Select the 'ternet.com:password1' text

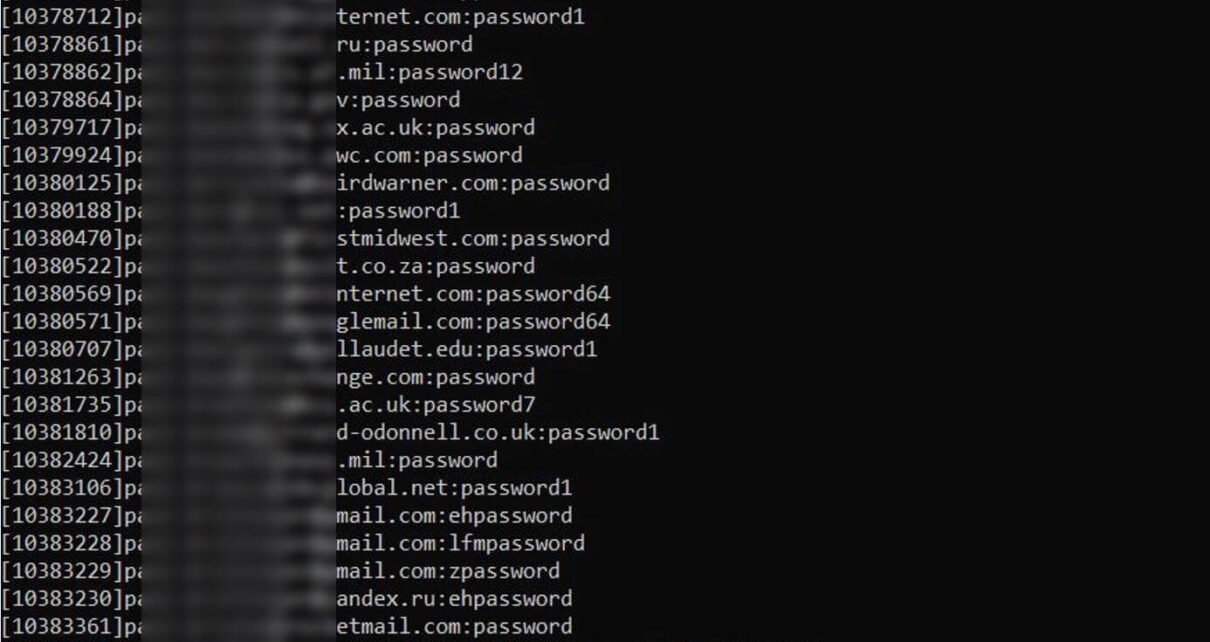(460, 17)
